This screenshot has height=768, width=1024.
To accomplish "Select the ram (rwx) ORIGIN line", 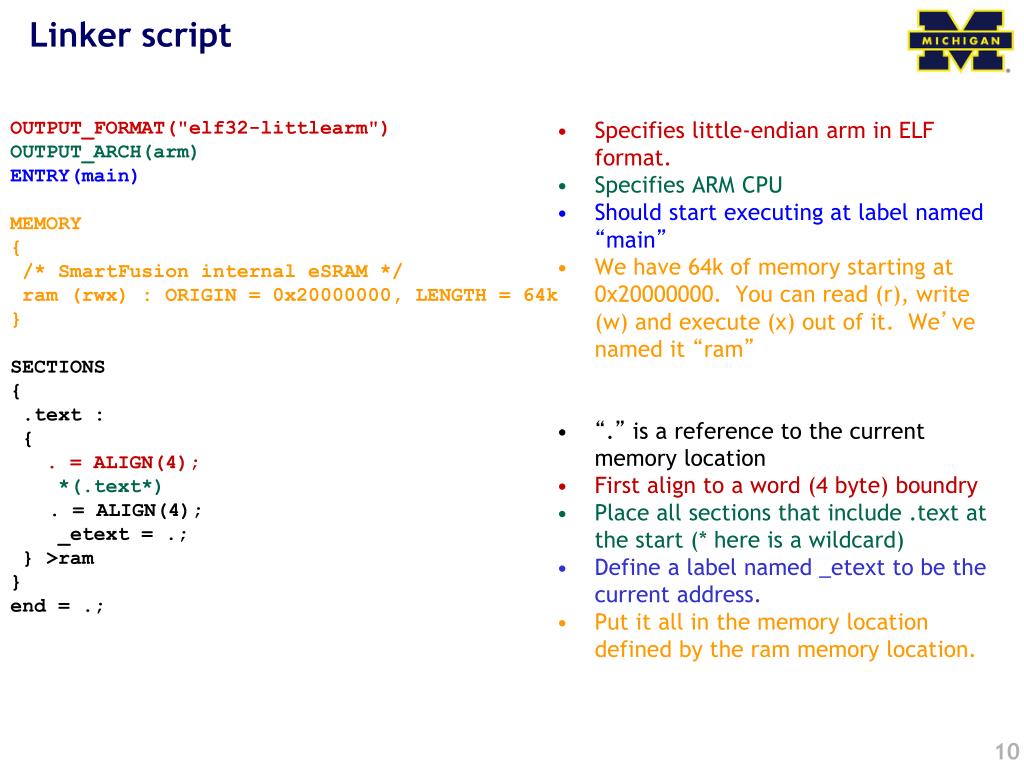I will coord(290,295).
